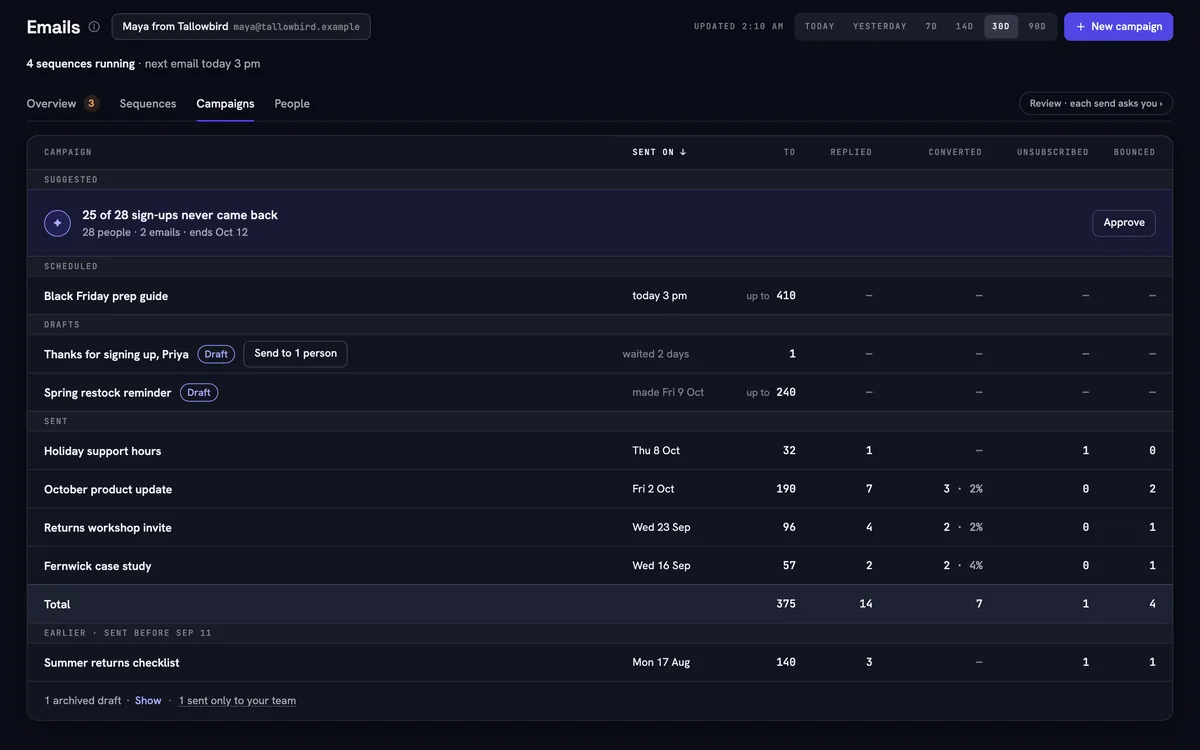Click the sparkle icon on suggested campaign

click(57, 223)
